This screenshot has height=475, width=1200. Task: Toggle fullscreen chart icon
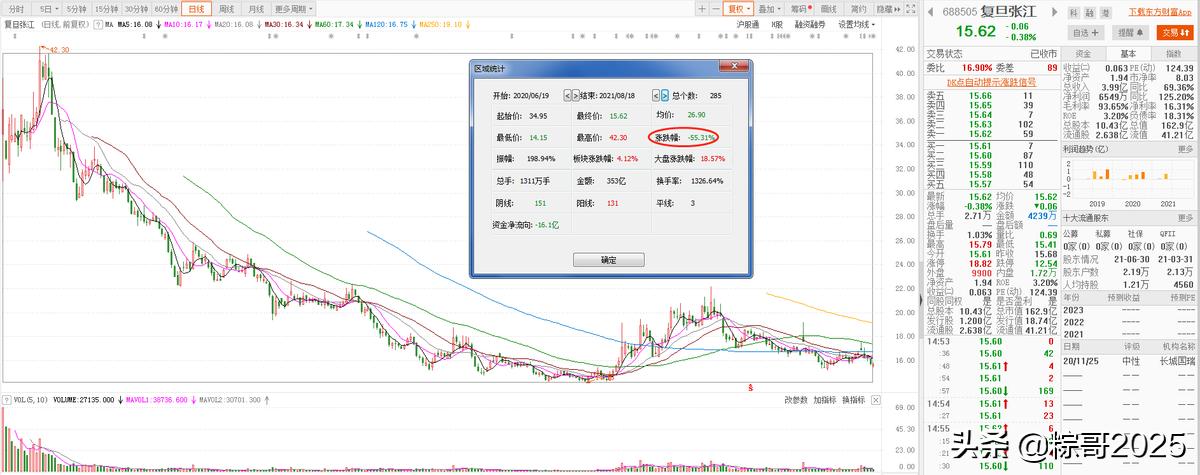pyautogui.click(x=910, y=9)
